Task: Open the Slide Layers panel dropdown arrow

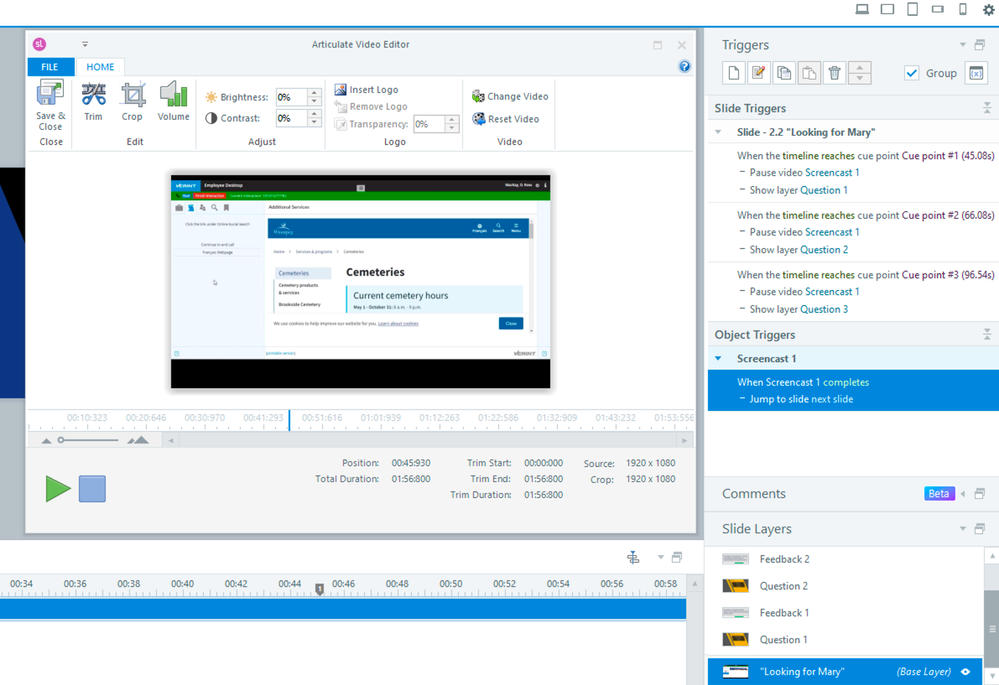Action: coord(963,528)
